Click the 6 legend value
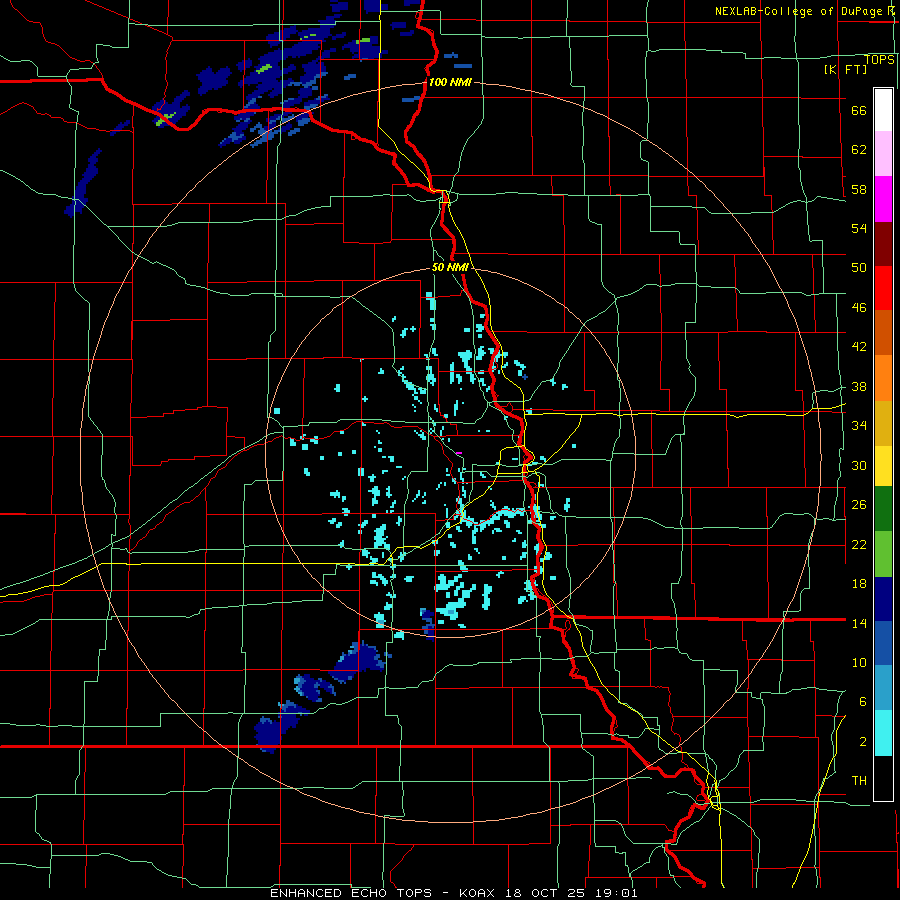Screen dimensions: 900x900 point(863,702)
